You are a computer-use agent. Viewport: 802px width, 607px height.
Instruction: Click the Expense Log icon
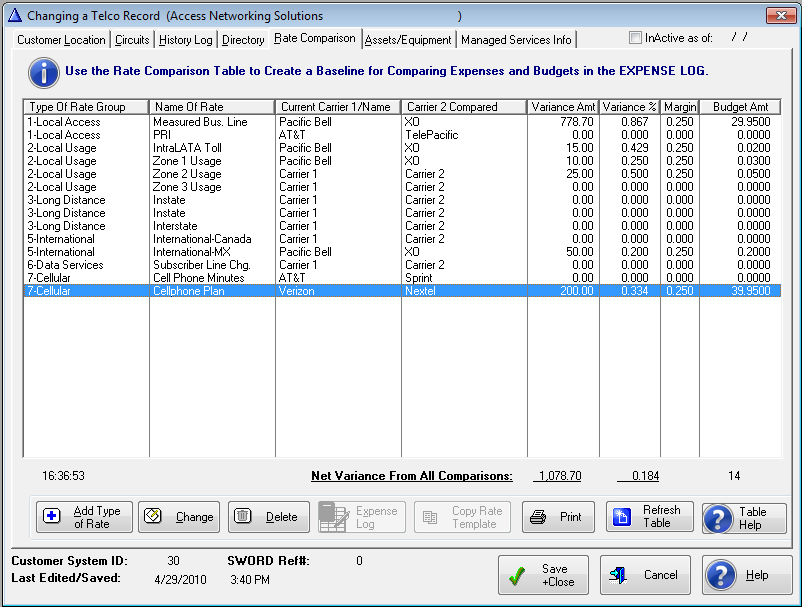(333, 517)
